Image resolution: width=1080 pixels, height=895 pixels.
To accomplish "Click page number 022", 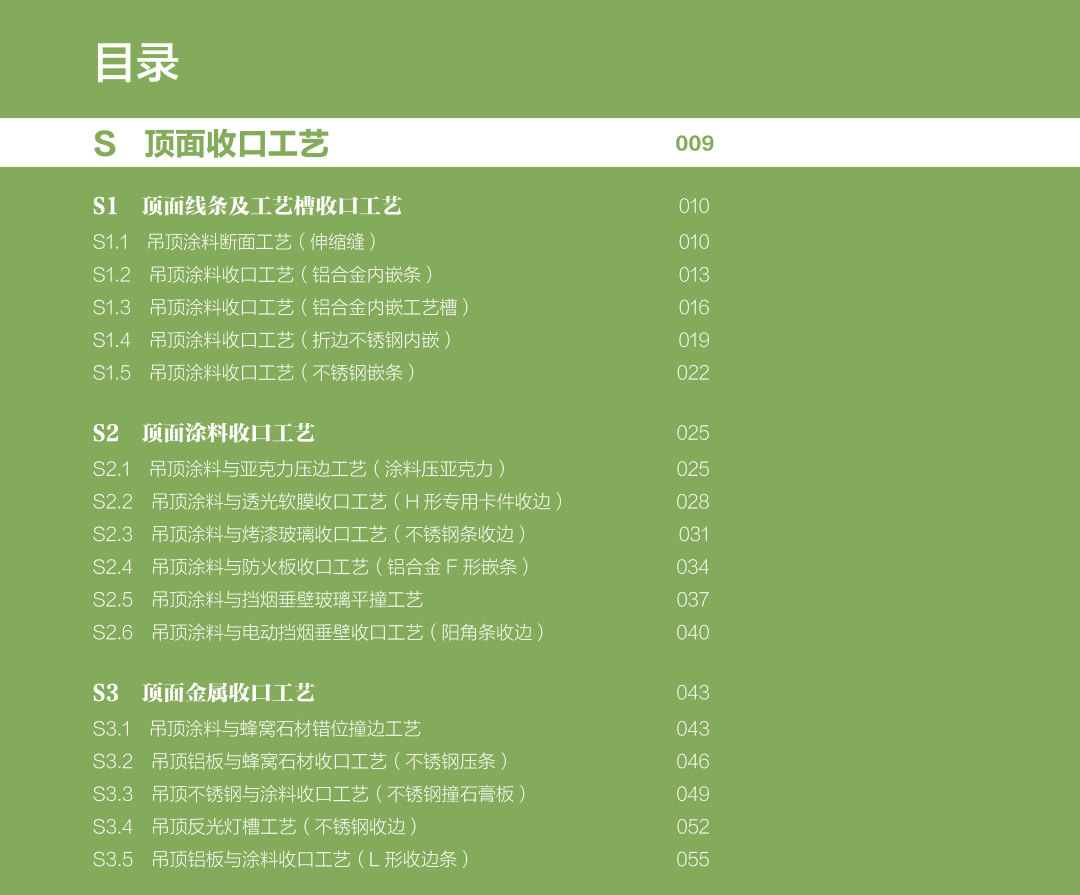I will click(x=693, y=373).
